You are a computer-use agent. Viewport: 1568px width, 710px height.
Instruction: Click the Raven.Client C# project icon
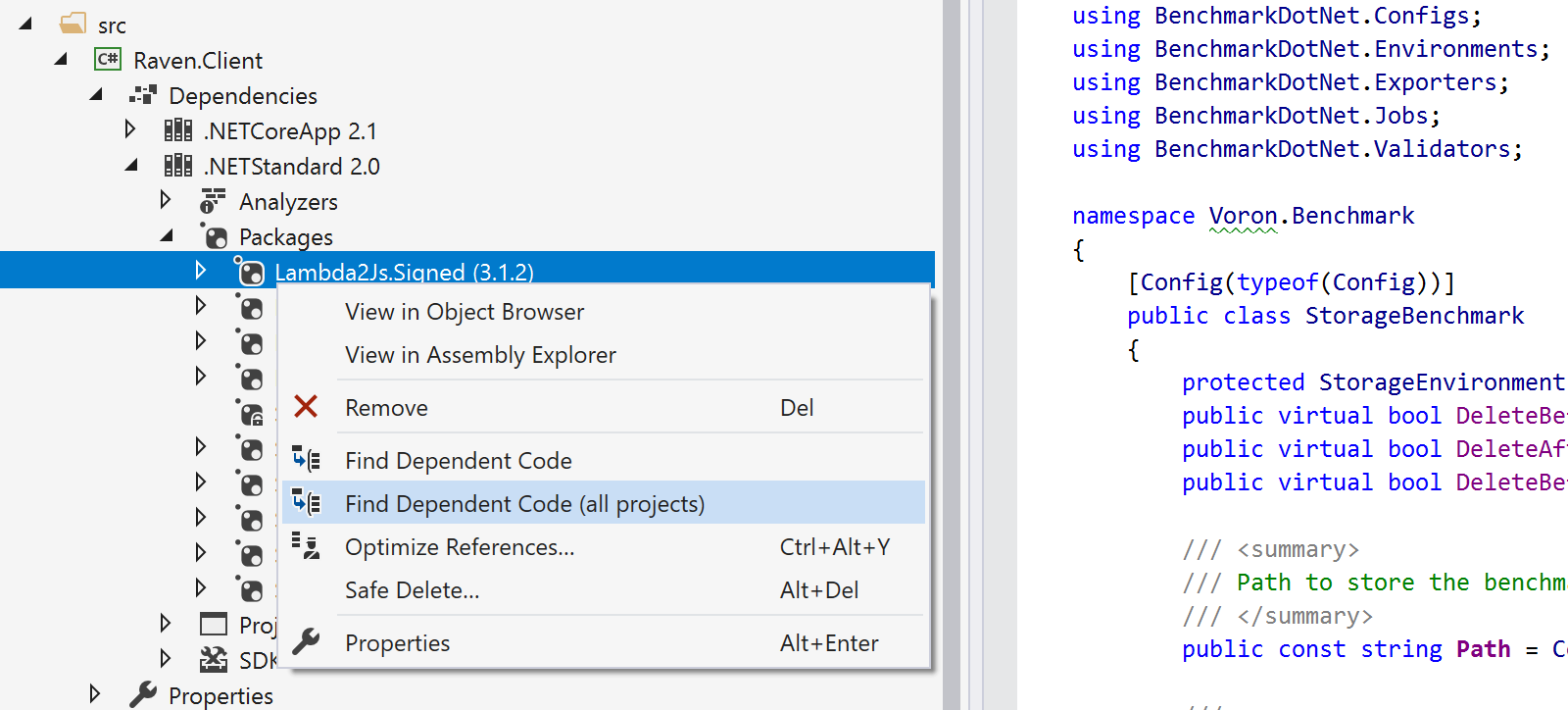pyautogui.click(x=108, y=59)
